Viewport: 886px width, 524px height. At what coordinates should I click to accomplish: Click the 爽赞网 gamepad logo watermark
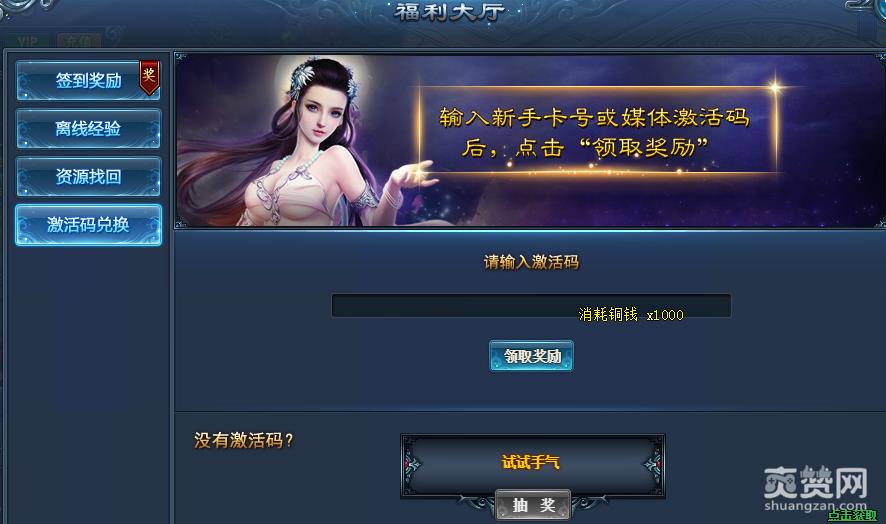coord(815,482)
